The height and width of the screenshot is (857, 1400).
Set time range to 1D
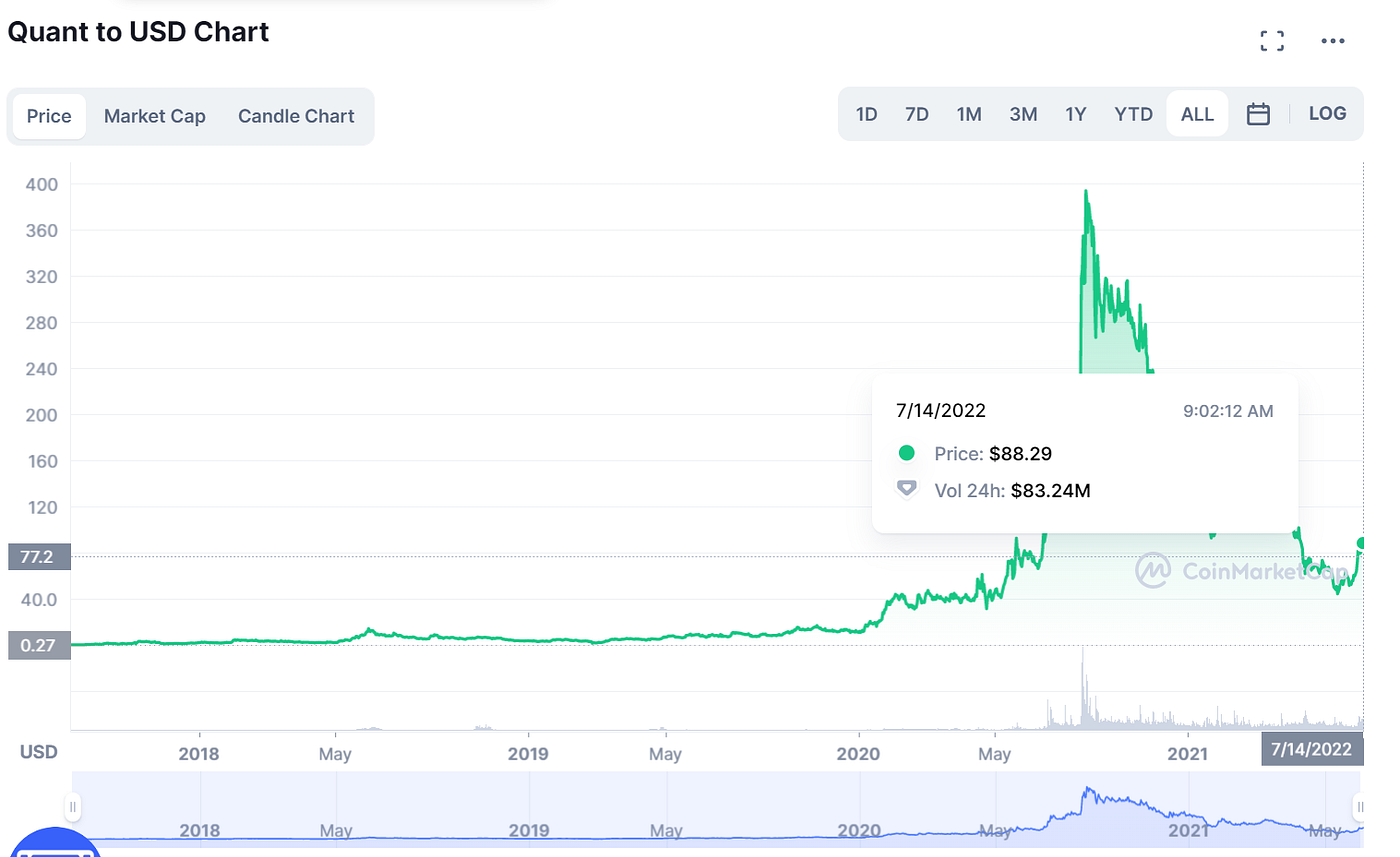pos(866,114)
